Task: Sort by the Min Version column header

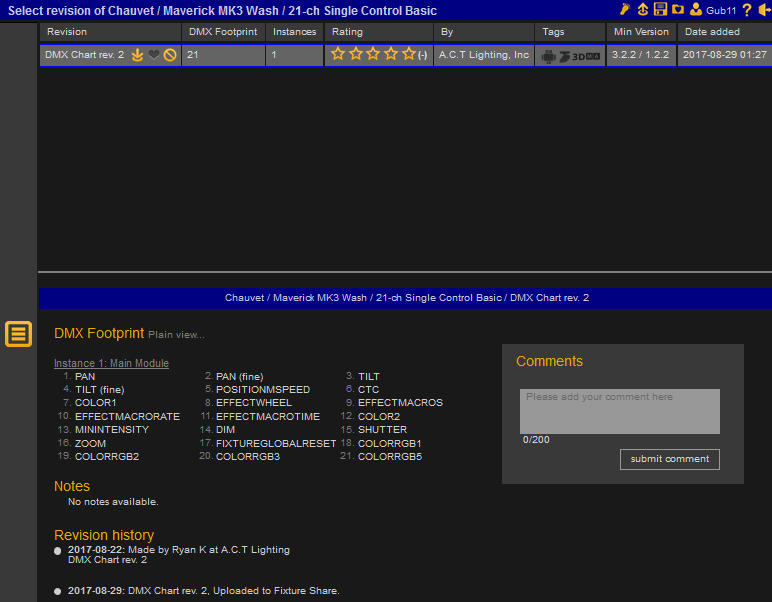Action: (641, 32)
